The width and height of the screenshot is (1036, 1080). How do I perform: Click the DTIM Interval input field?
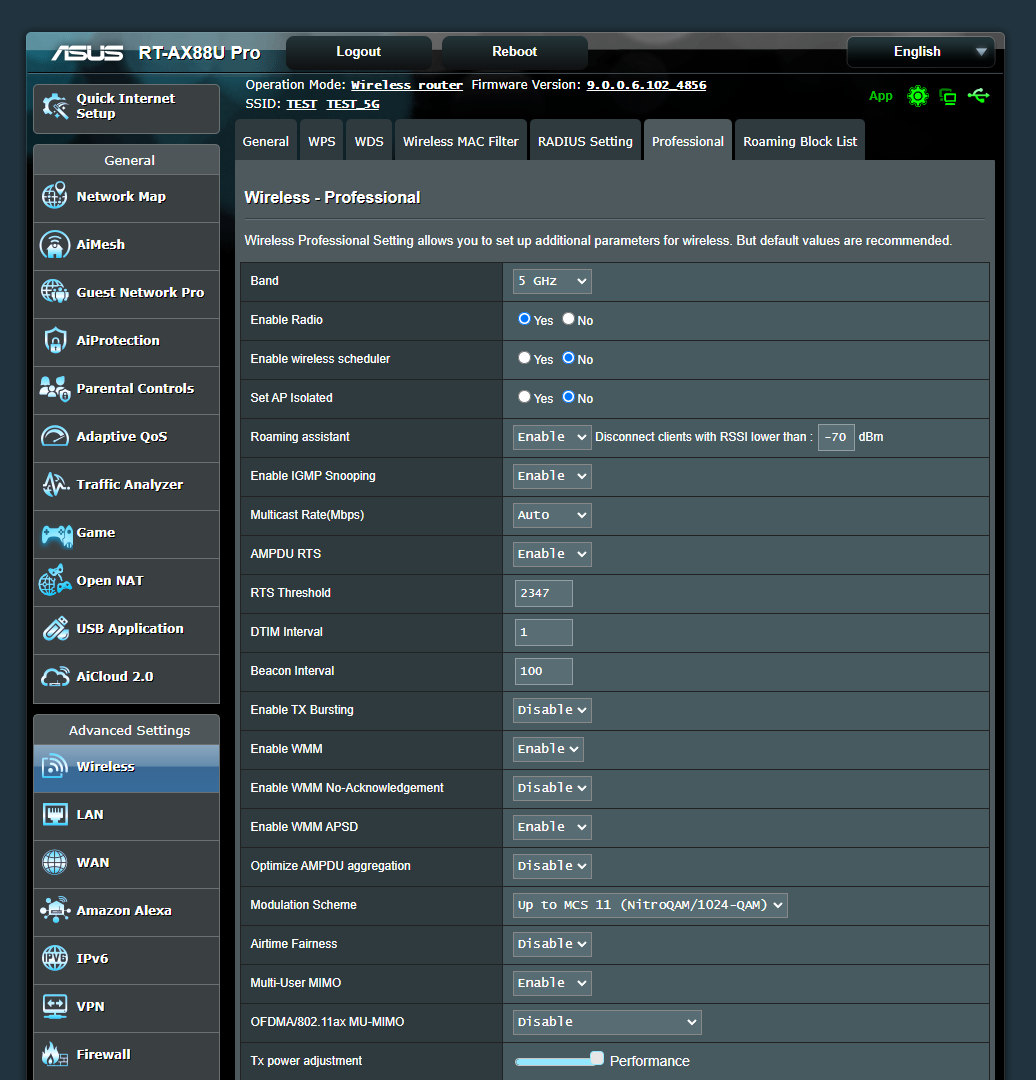543,632
